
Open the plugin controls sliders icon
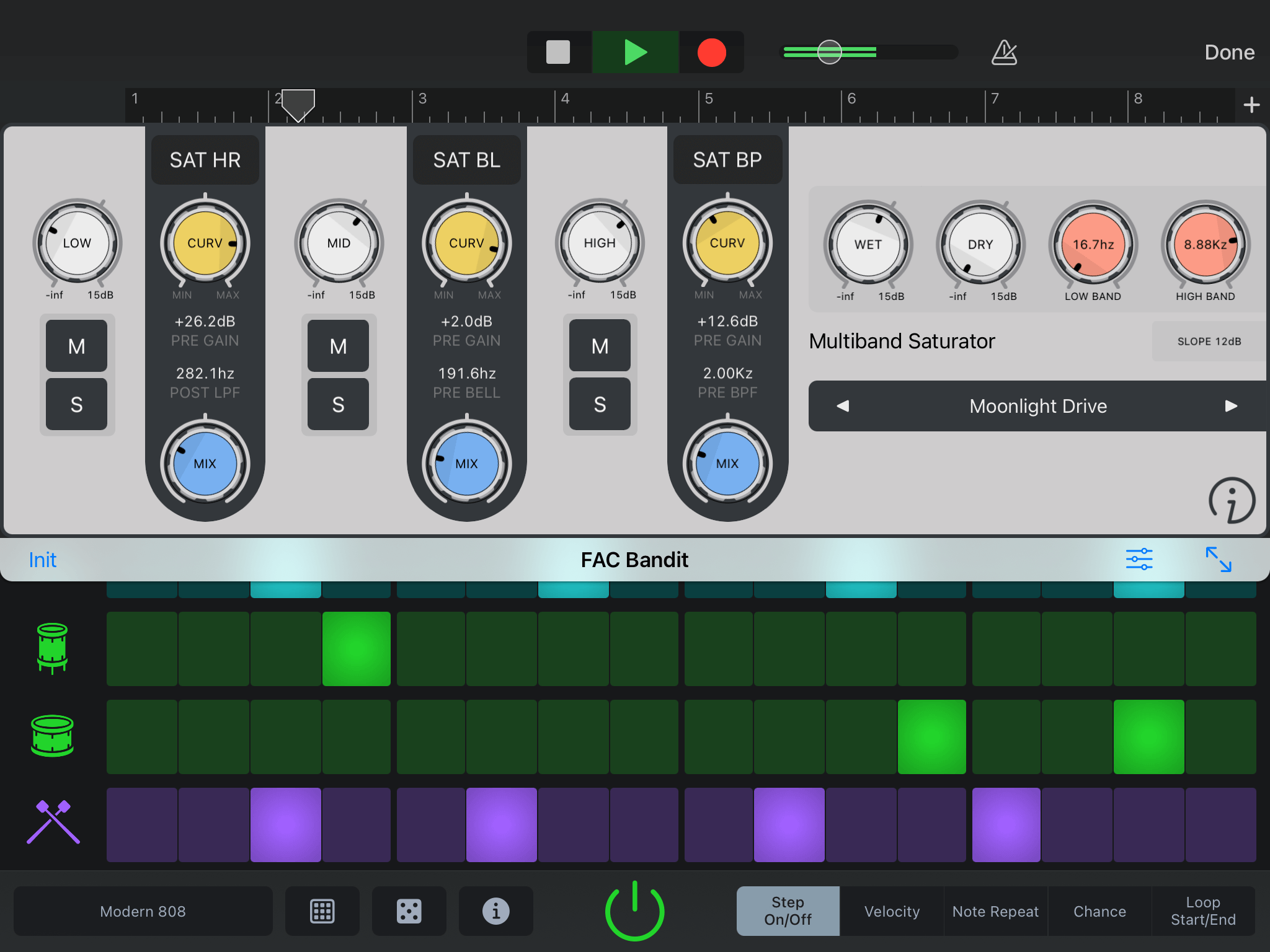(x=1139, y=559)
